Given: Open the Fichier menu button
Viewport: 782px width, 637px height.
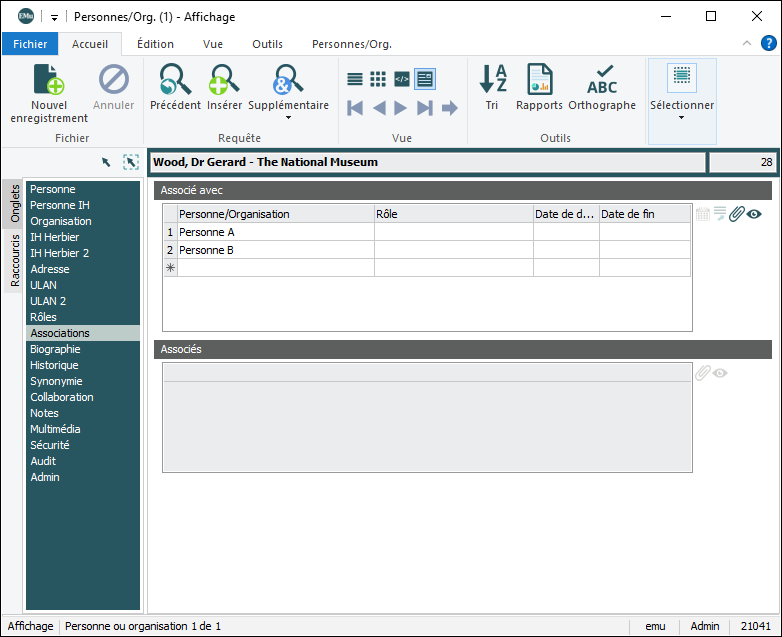Looking at the screenshot, I should [x=30, y=44].
